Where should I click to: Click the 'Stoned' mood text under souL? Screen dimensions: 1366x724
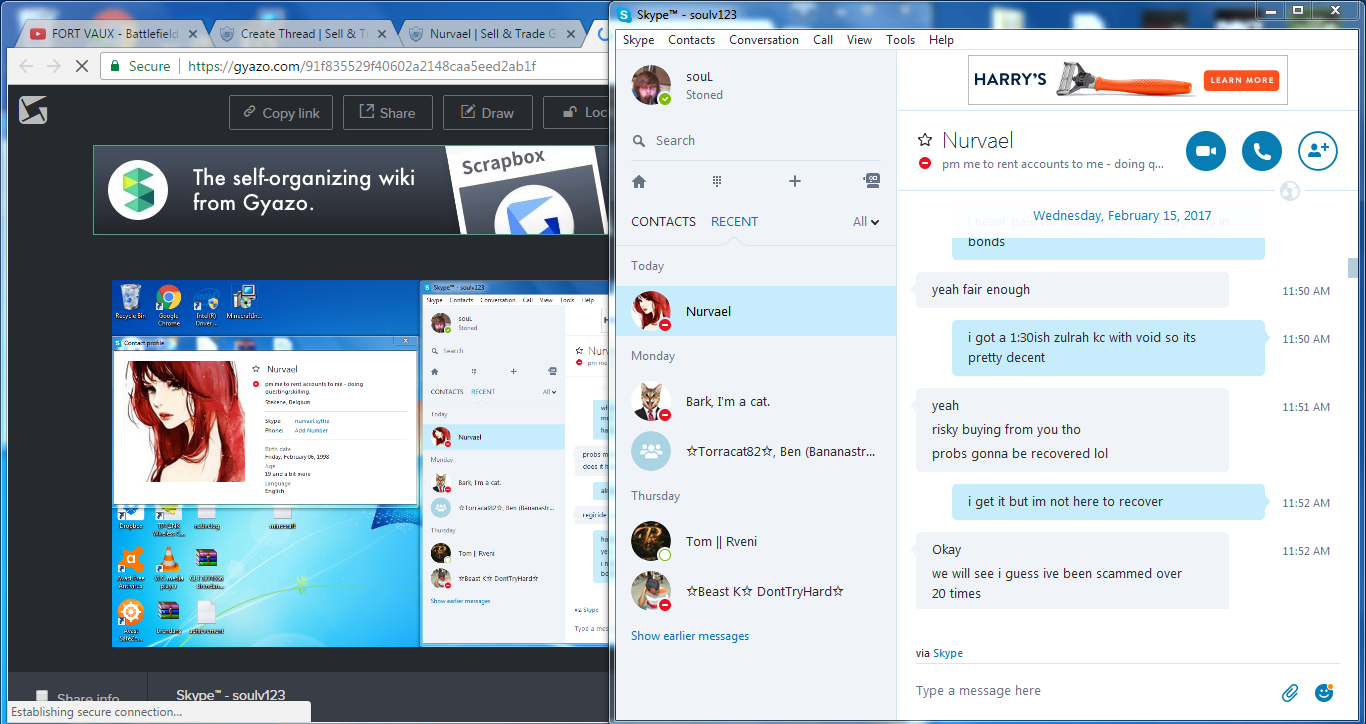coord(704,95)
